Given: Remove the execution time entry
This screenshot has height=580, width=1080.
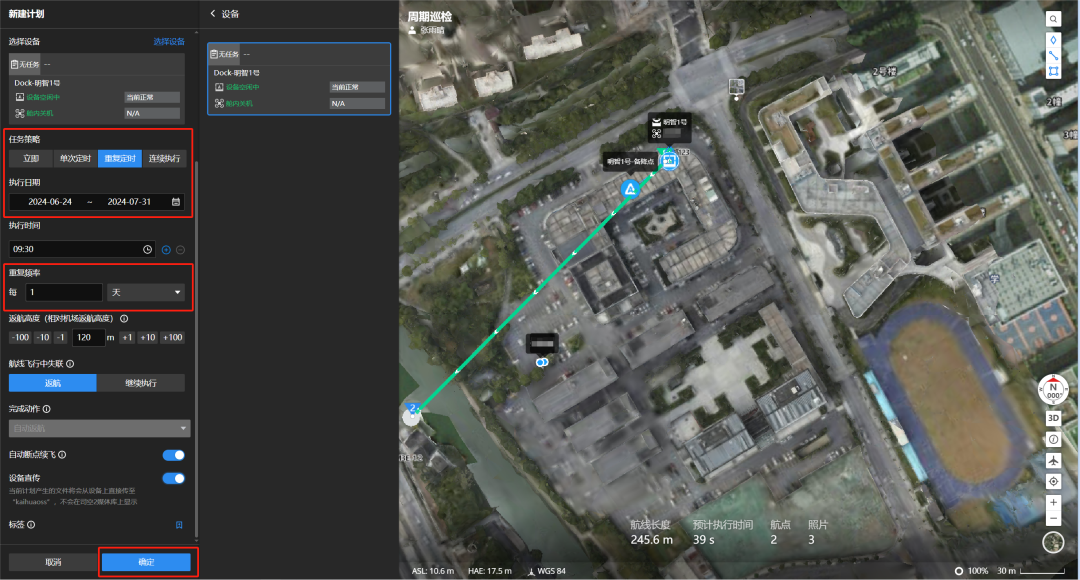Looking at the screenshot, I should tap(180, 250).
